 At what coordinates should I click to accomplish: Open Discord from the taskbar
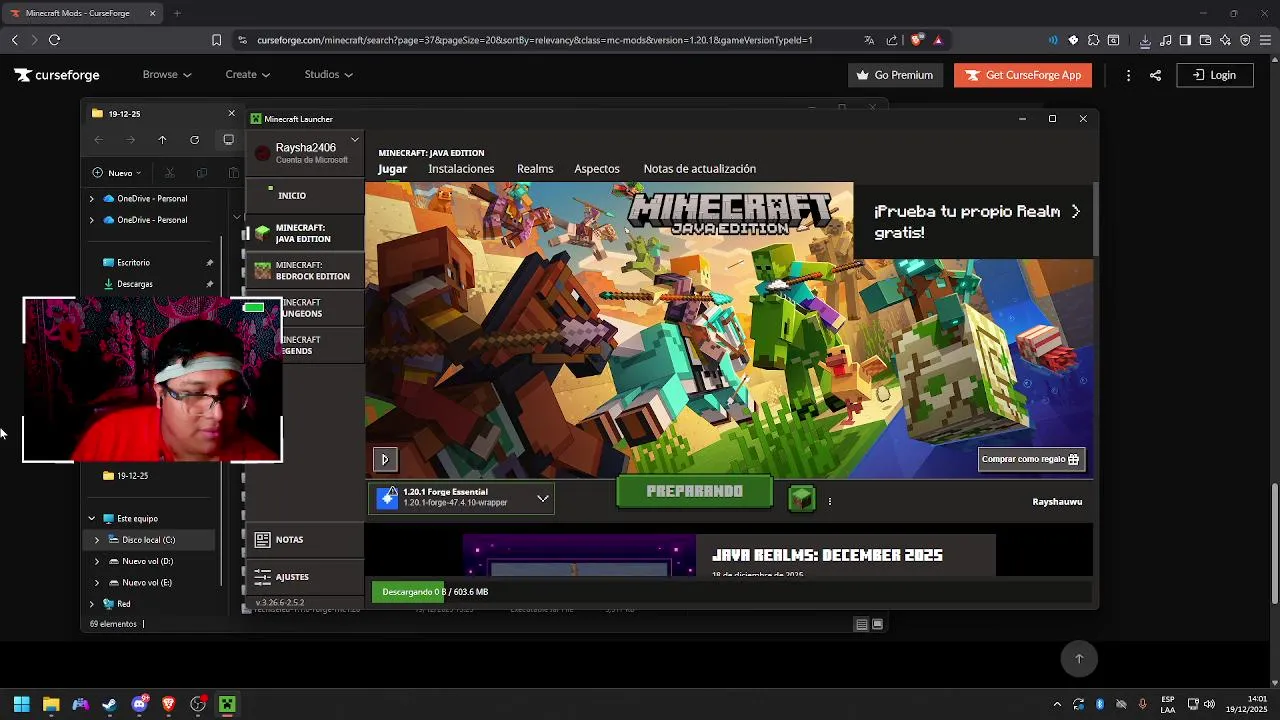point(139,704)
